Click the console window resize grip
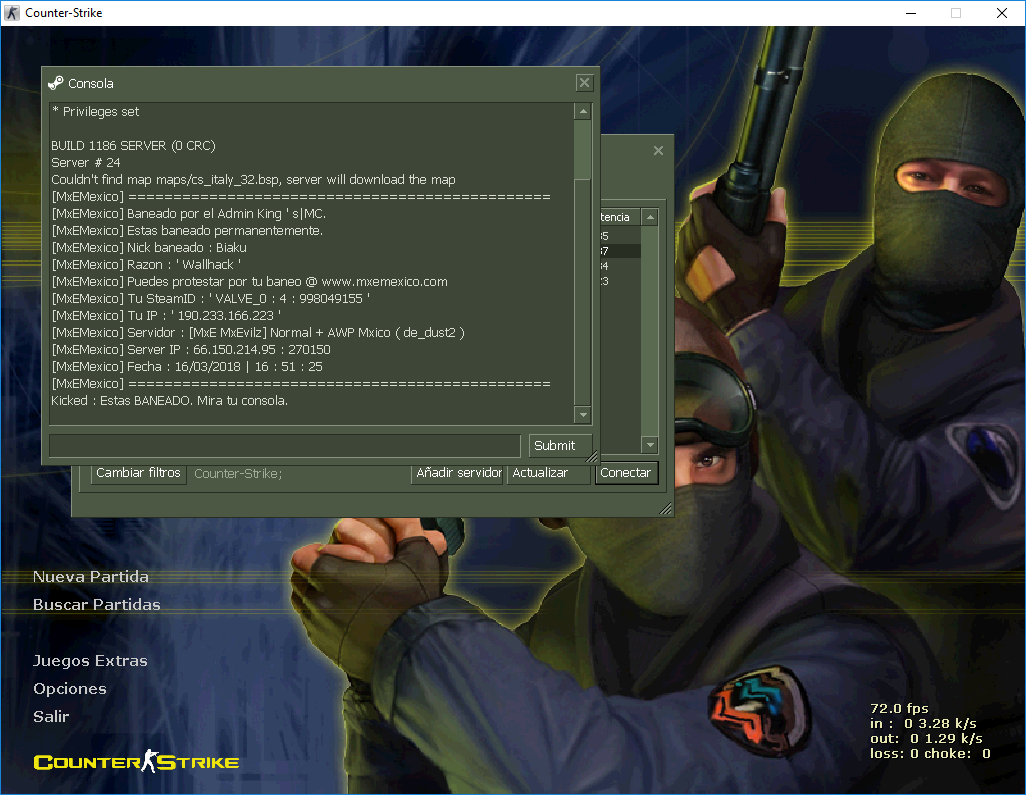Image resolution: width=1026 pixels, height=795 pixels. 591,457
